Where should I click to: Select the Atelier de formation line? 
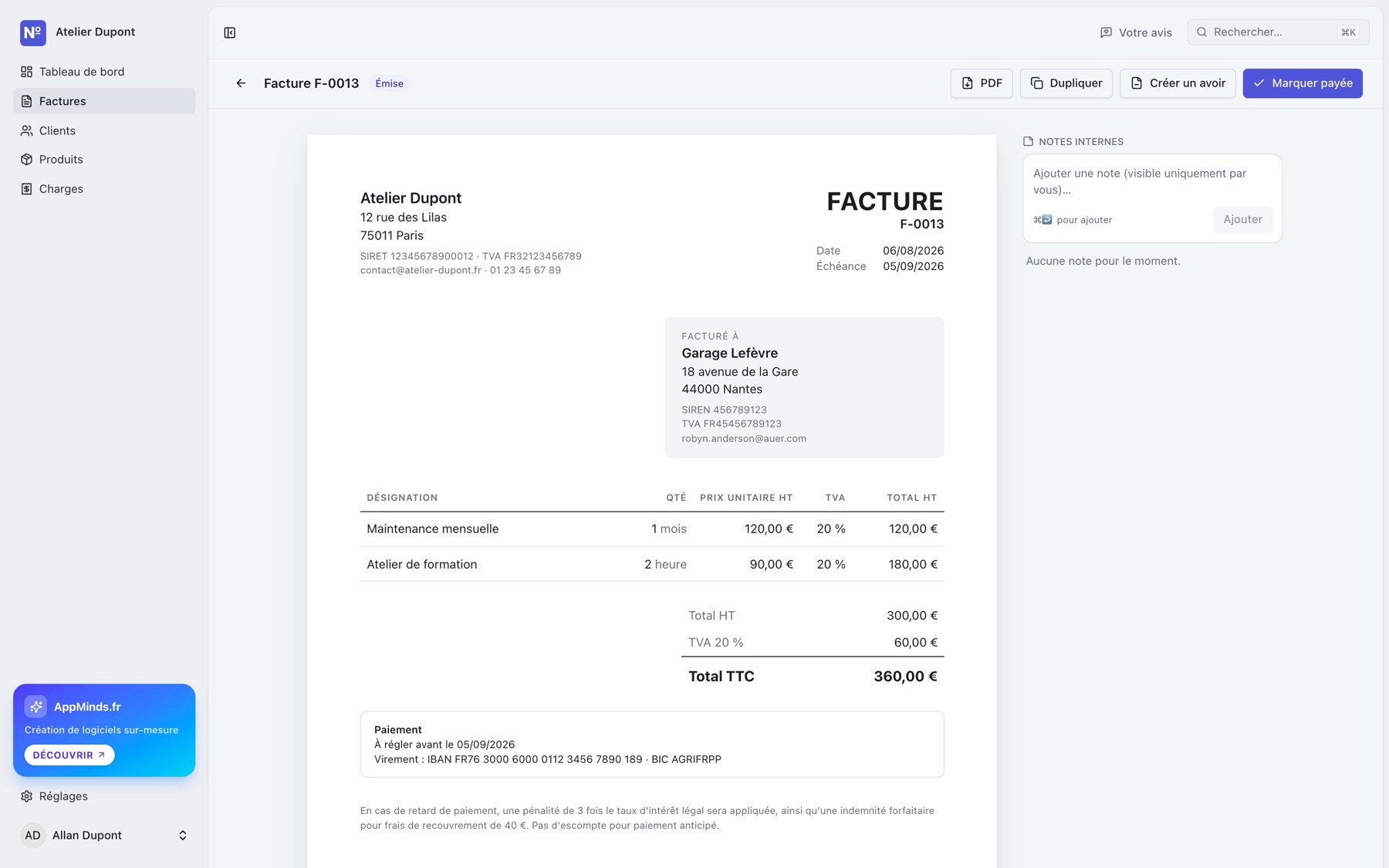[652, 564]
